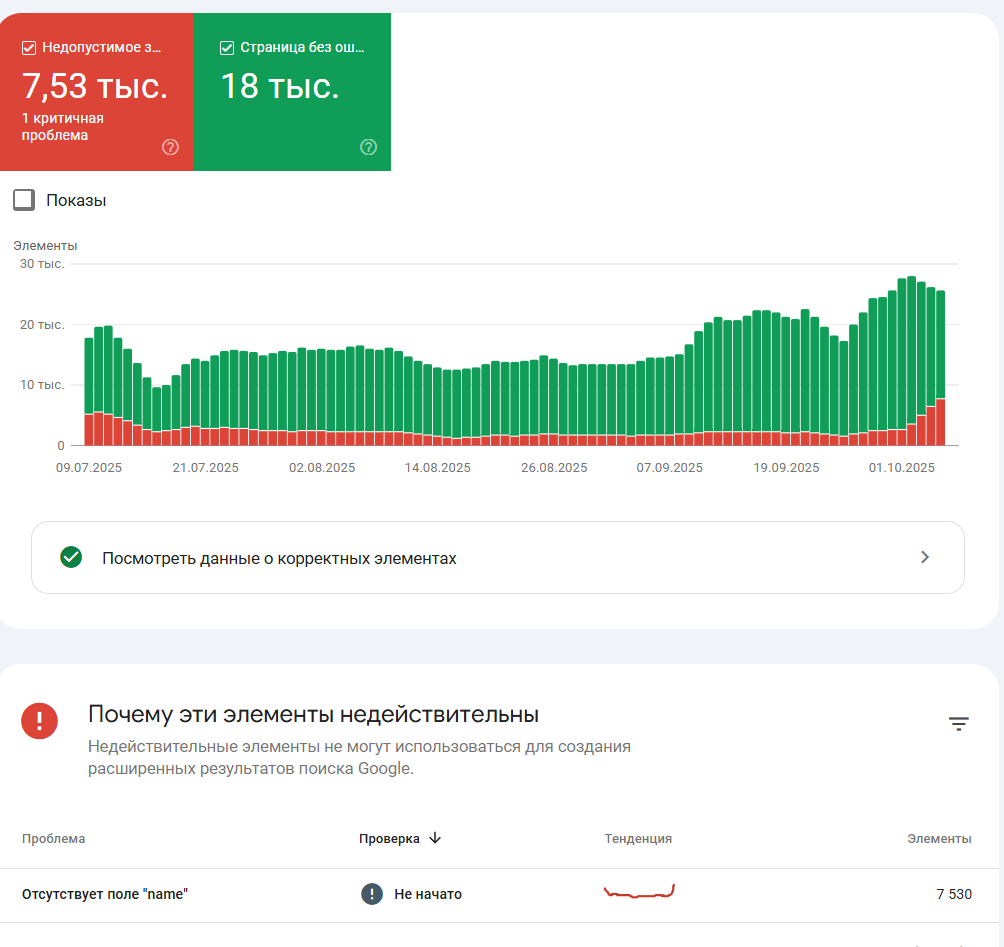The height and width of the screenshot is (947, 1004).
Task: Click green checkmark icon beside correct elements
Action: click(71, 557)
